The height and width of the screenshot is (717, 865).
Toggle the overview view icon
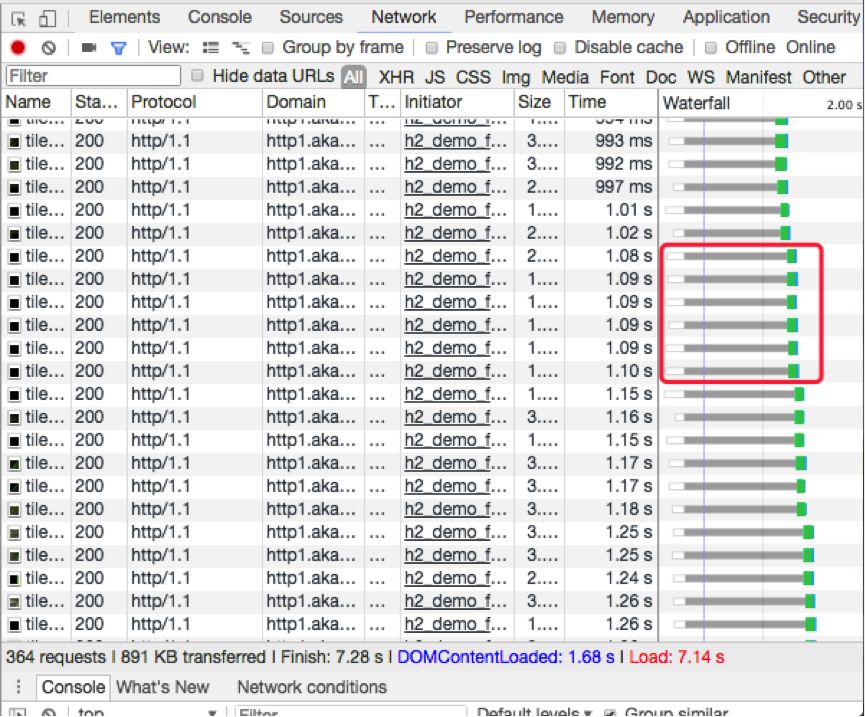[x=240, y=48]
